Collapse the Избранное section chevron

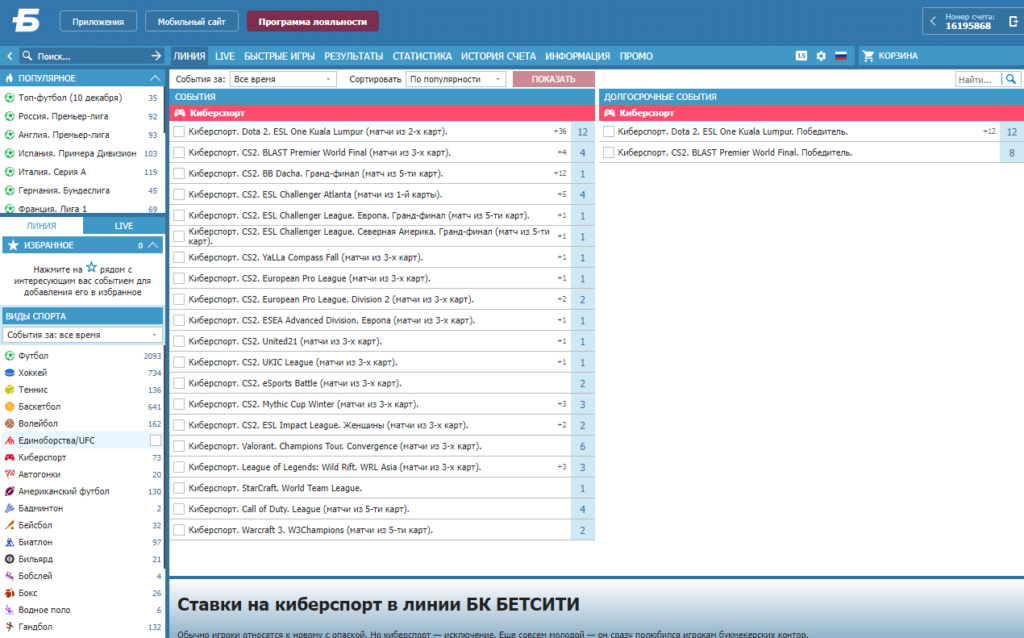point(153,246)
